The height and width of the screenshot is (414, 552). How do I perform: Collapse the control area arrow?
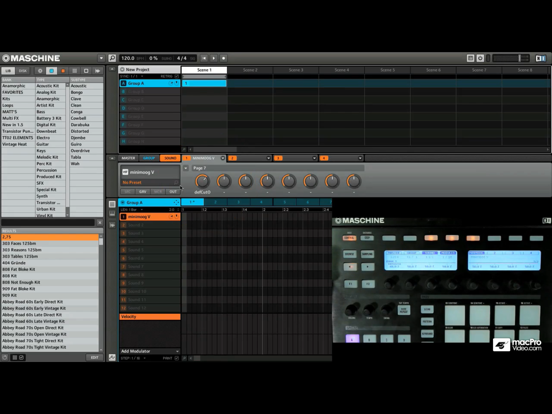pos(112,158)
